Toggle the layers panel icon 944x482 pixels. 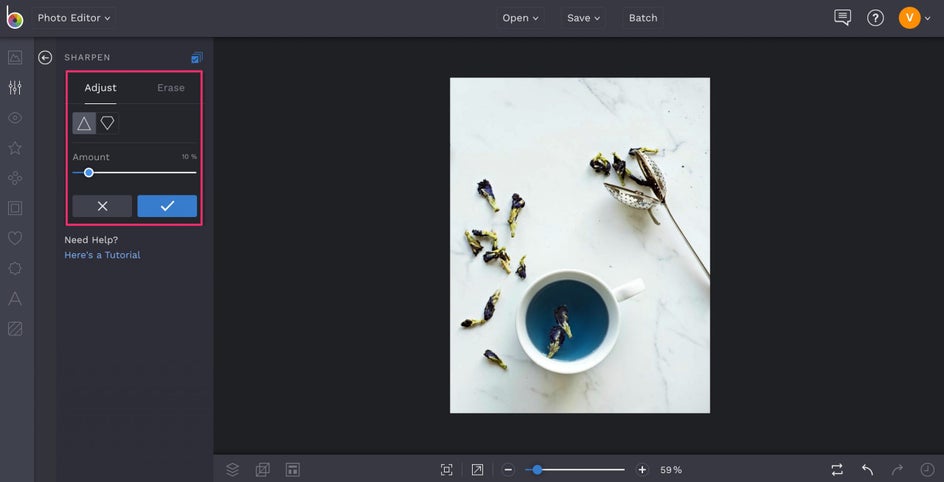(232, 469)
